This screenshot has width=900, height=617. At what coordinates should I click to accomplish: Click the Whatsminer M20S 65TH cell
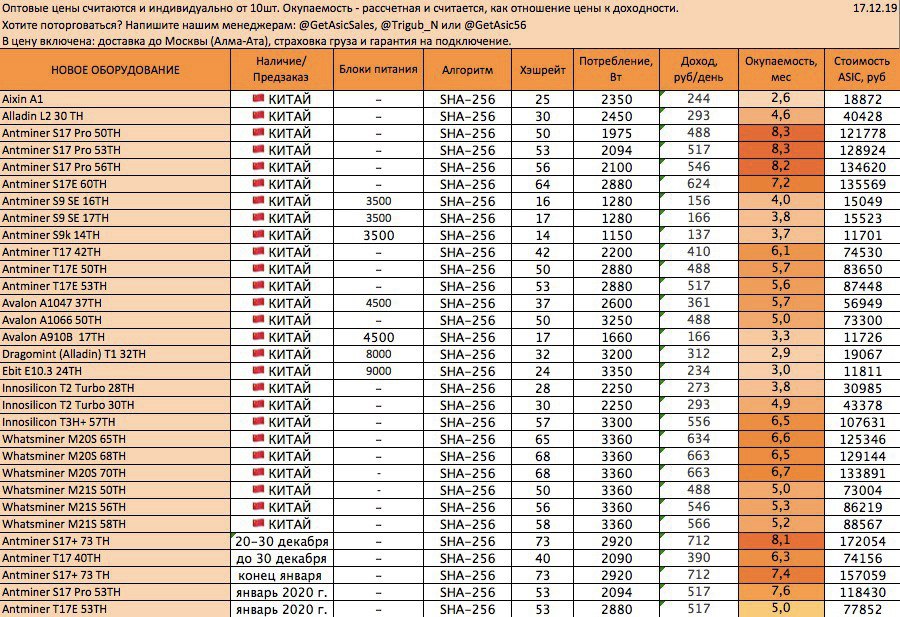[x=115, y=439]
